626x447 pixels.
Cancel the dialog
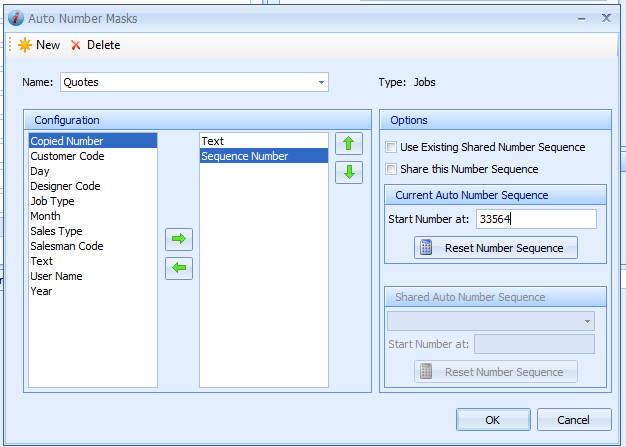point(574,420)
